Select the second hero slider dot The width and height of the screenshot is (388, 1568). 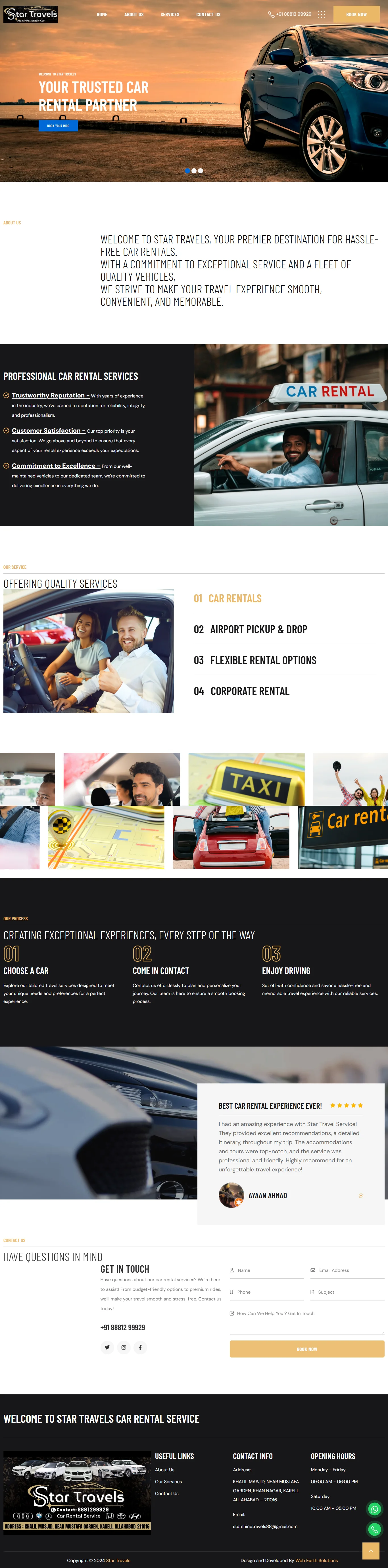coord(194,171)
